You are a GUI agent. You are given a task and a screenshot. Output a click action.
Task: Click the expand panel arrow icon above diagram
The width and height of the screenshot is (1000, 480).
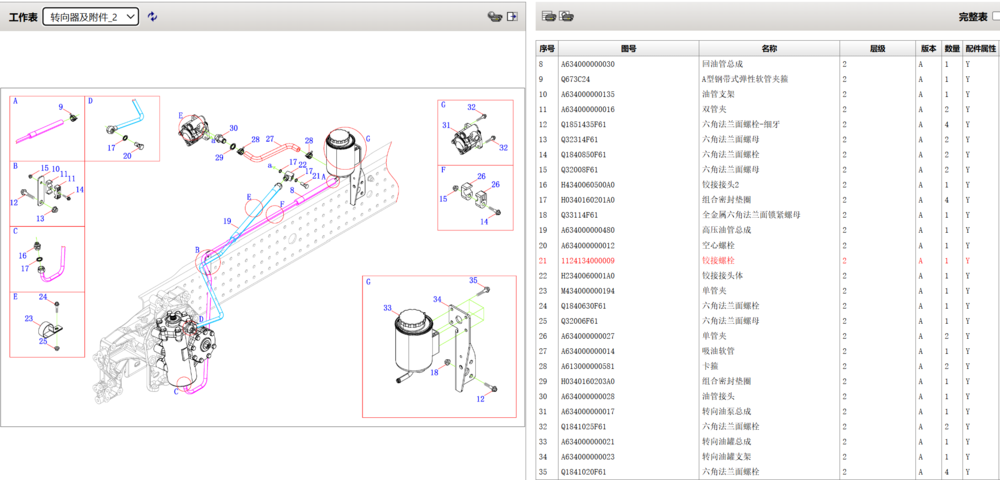(512, 17)
